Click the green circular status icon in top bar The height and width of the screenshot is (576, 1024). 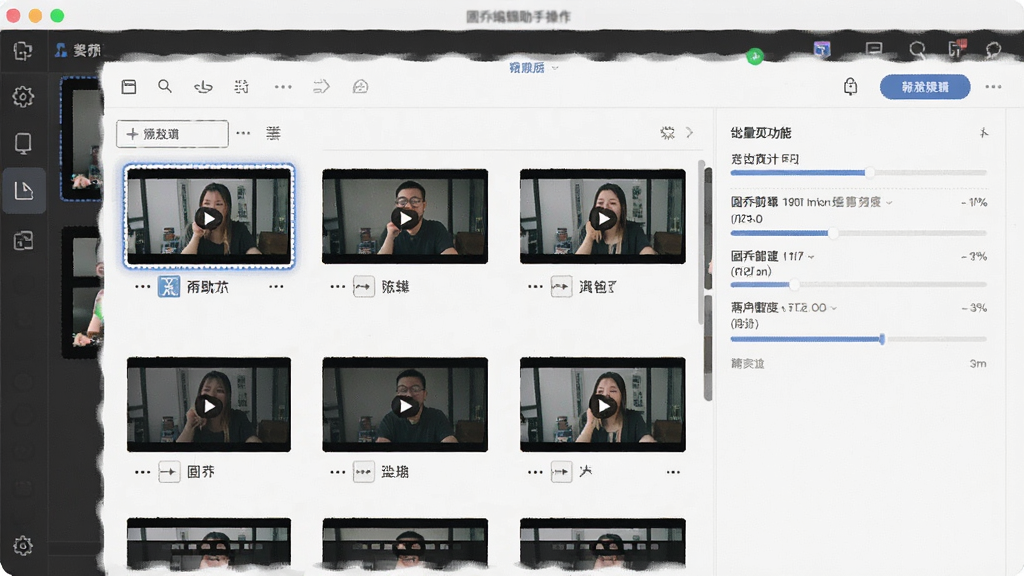[755, 56]
